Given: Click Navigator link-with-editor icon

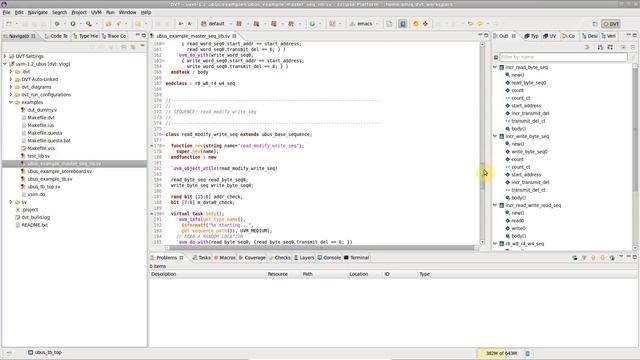Looking at the screenshot, I should (133, 47).
